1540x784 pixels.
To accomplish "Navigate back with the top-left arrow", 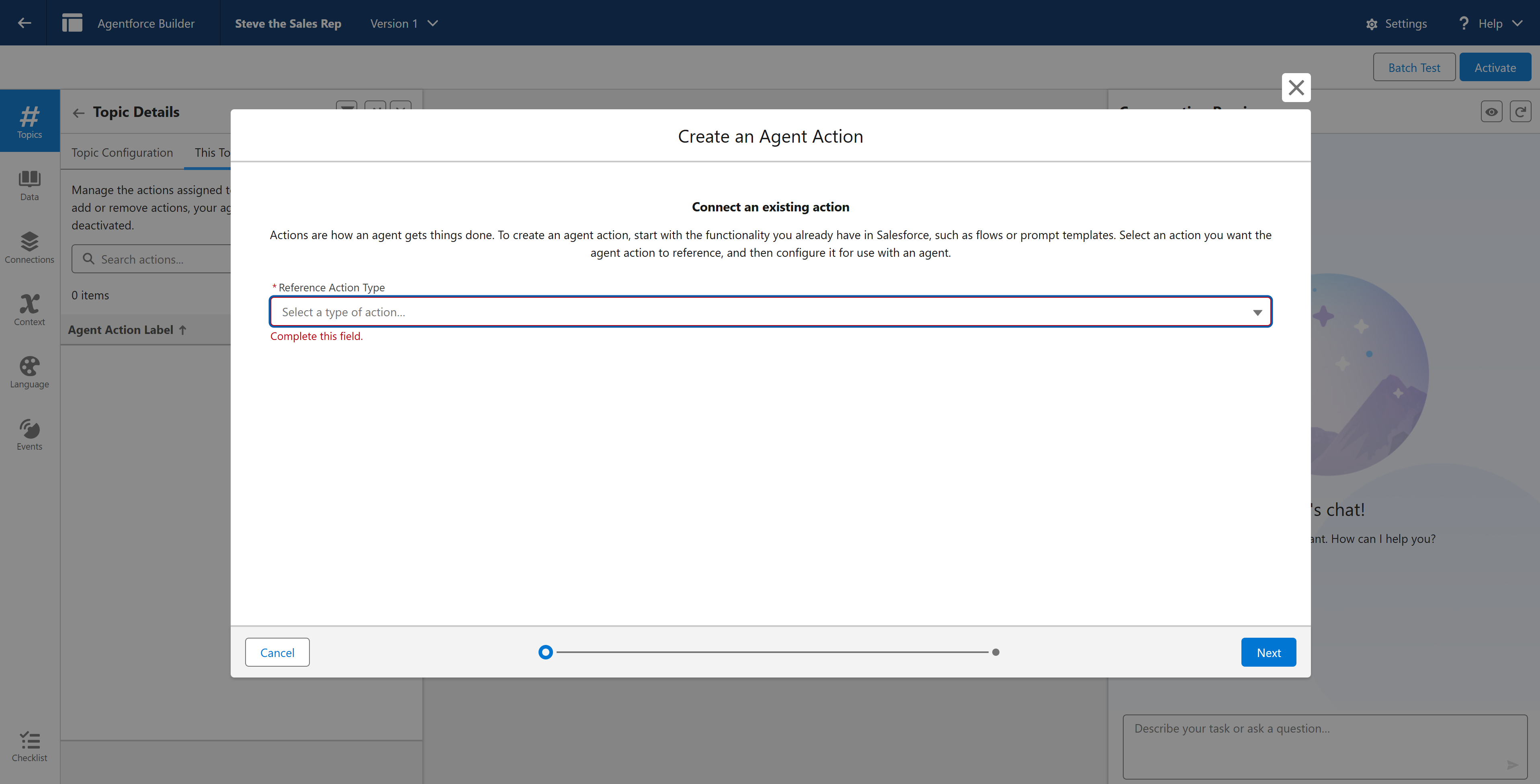I will [x=24, y=23].
